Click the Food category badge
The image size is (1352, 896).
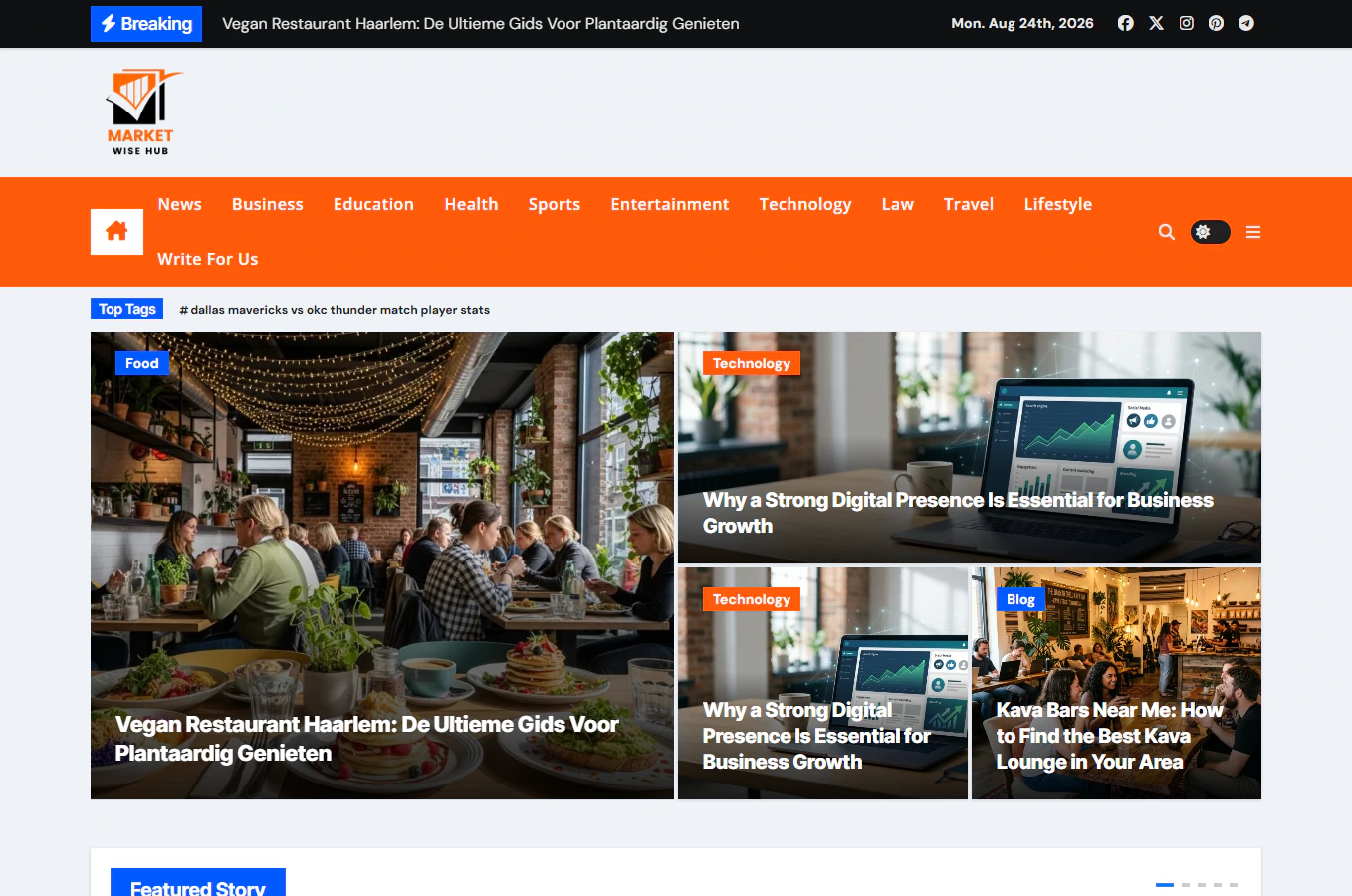pyautogui.click(x=142, y=363)
